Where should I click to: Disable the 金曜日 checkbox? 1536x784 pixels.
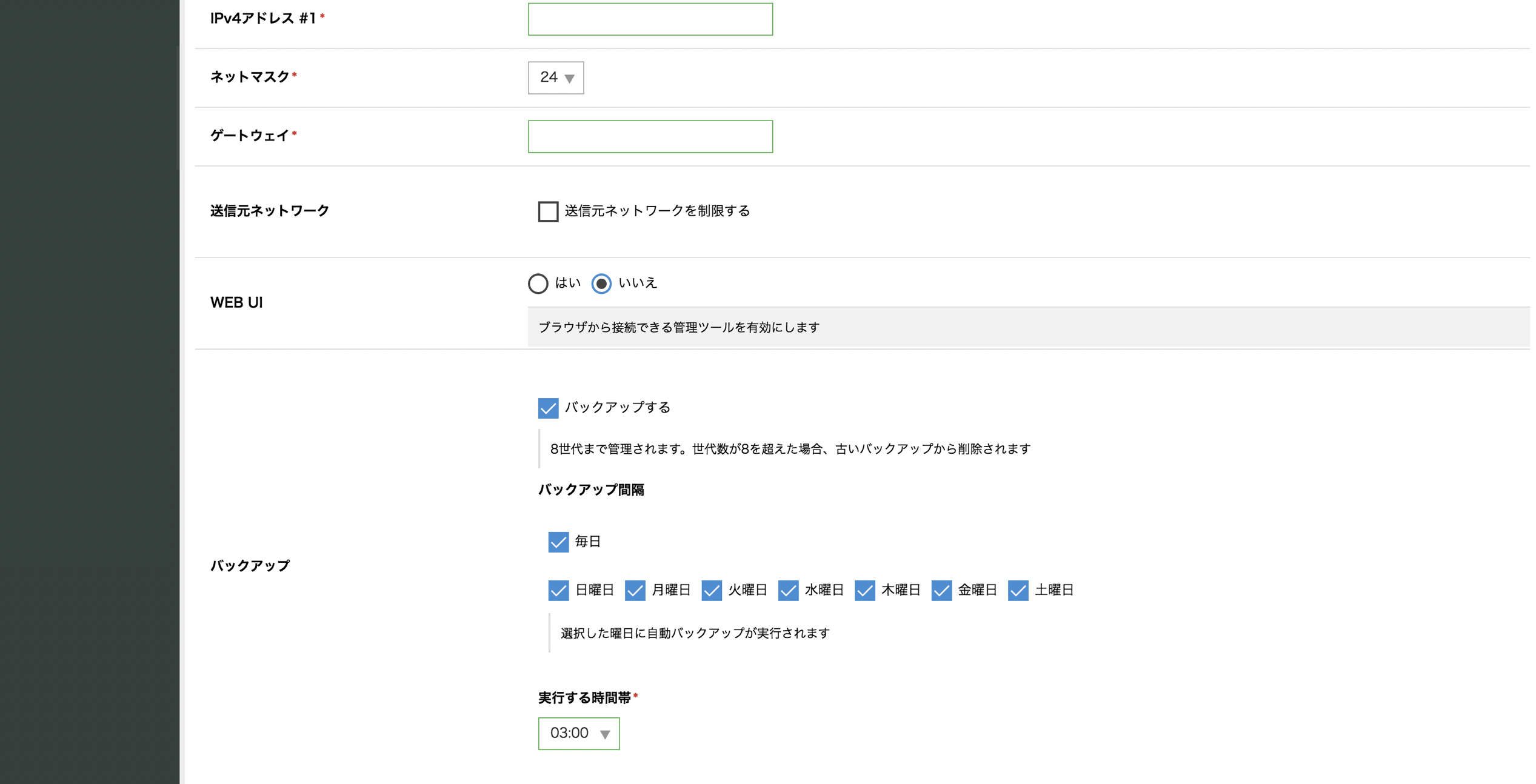[x=941, y=590]
